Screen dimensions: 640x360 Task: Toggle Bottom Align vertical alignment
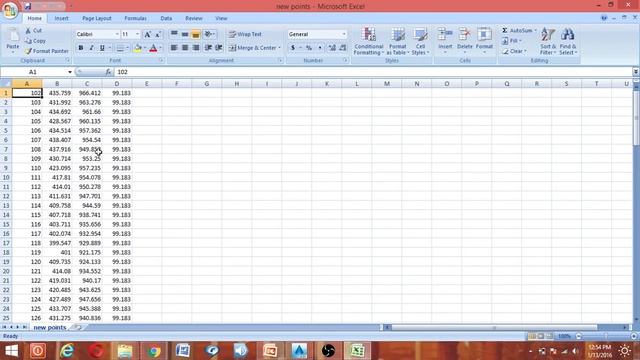coord(196,34)
